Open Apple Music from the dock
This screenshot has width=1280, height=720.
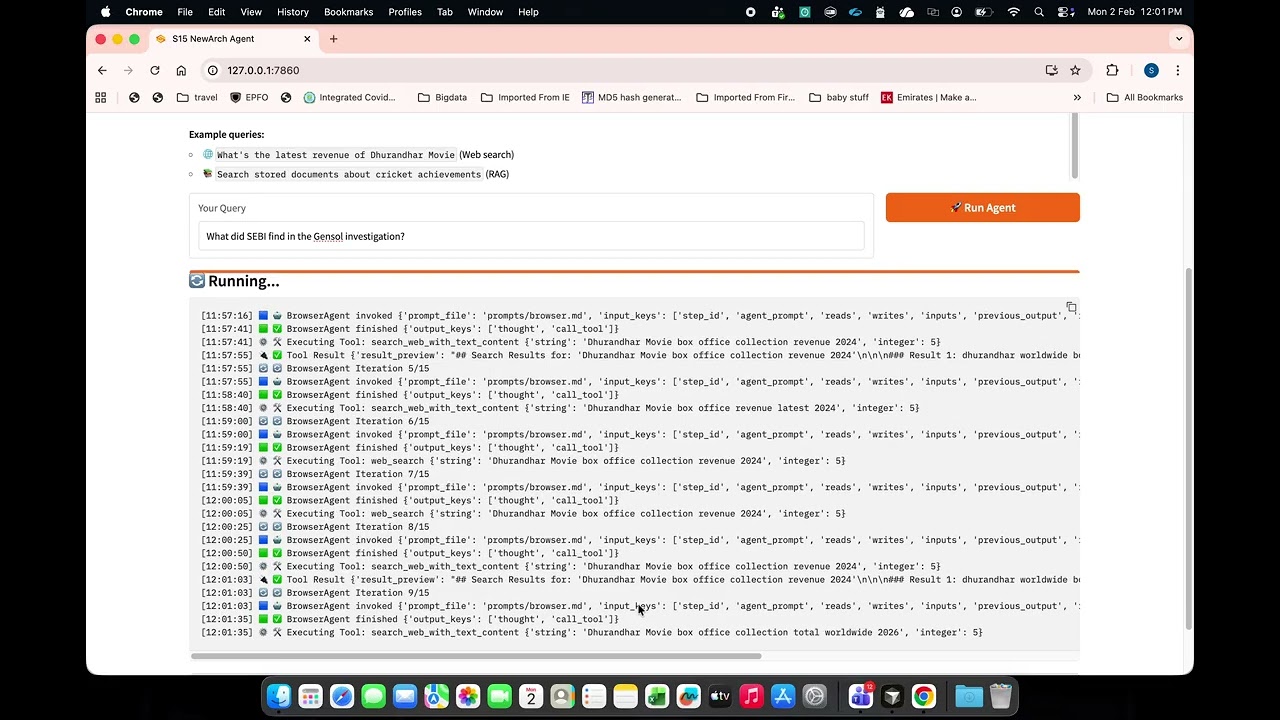pyautogui.click(x=751, y=696)
